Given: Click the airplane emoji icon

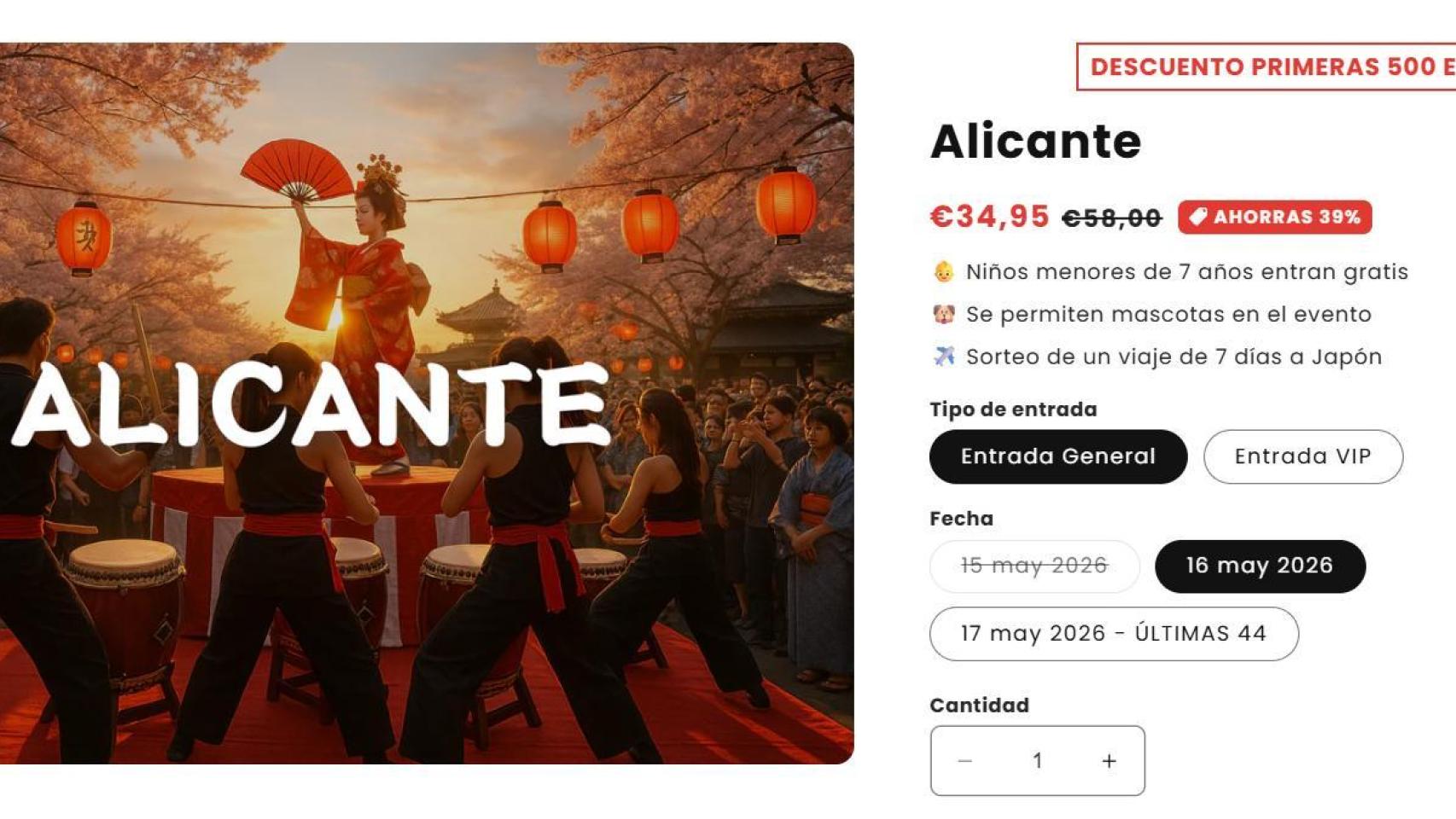Looking at the screenshot, I should (943, 356).
